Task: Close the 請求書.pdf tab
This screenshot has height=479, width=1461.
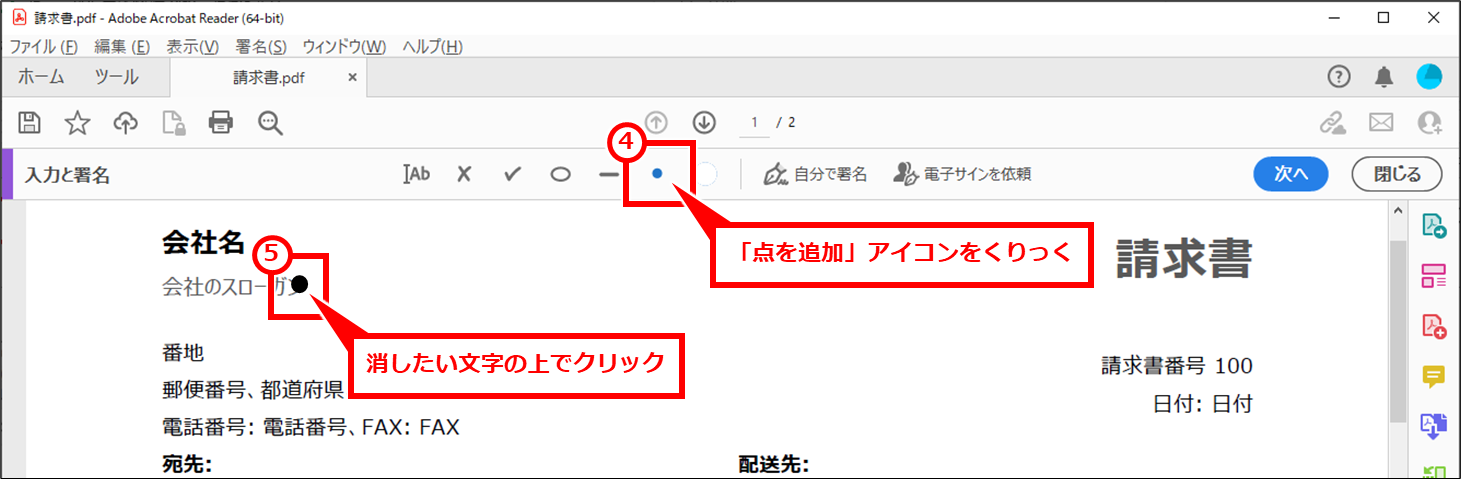Action: click(x=352, y=77)
